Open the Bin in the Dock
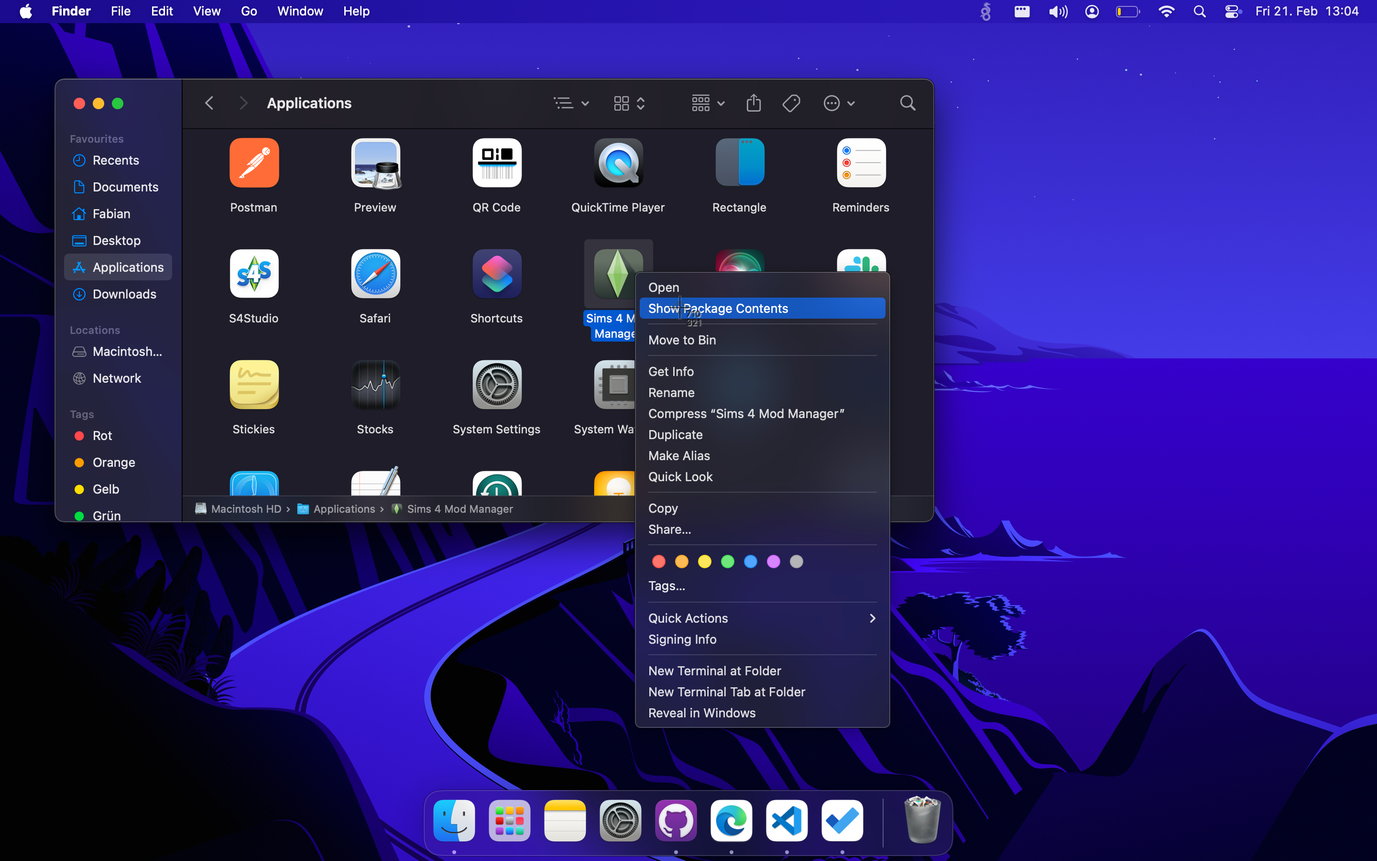Image resolution: width=1377 pixels, height=861 pixels. [921, 820]
